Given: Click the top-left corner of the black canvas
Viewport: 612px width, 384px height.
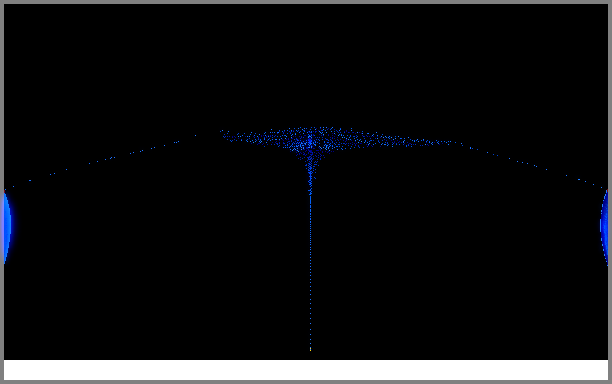Looking at the screenshot, I should 6,6.
